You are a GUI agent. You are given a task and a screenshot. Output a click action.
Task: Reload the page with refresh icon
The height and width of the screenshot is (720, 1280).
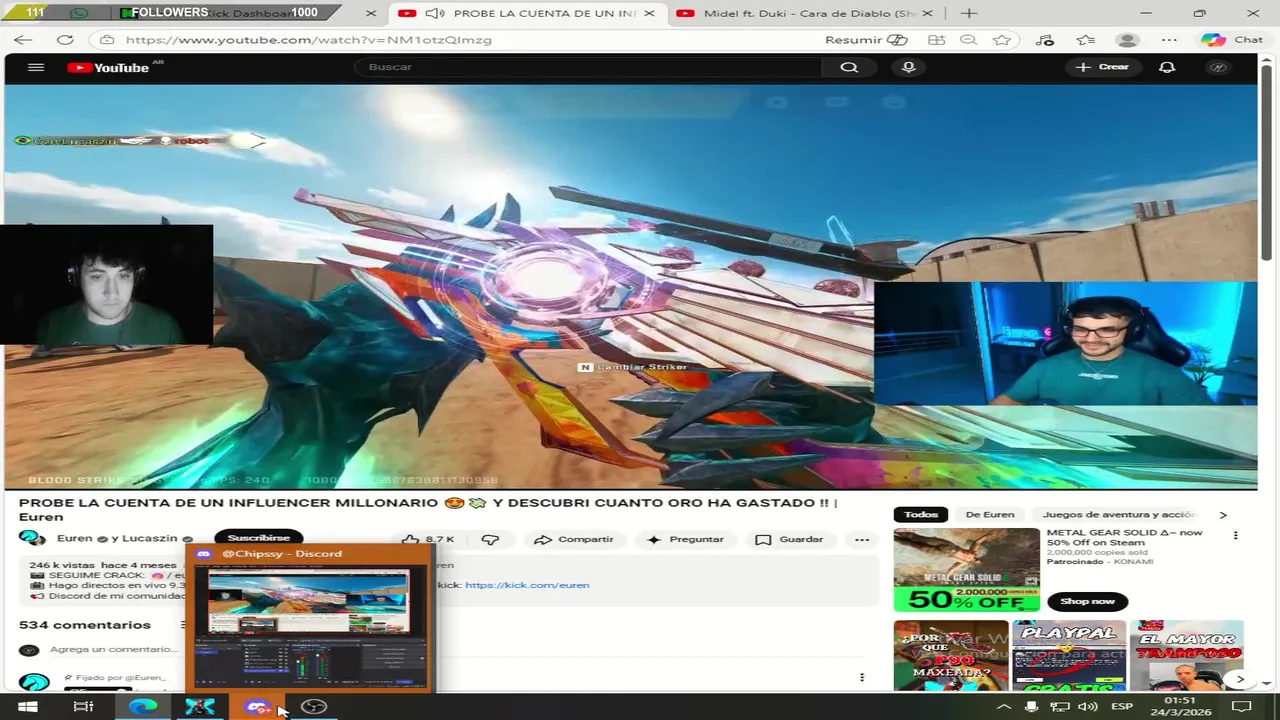[x=65, y=40]
